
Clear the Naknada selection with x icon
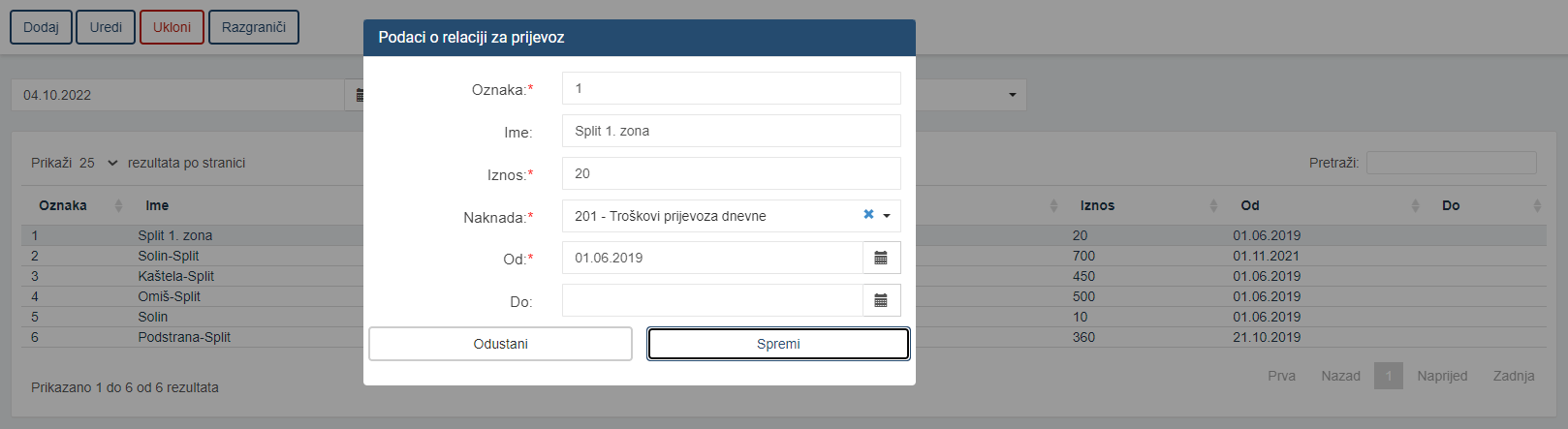(868, 215)
